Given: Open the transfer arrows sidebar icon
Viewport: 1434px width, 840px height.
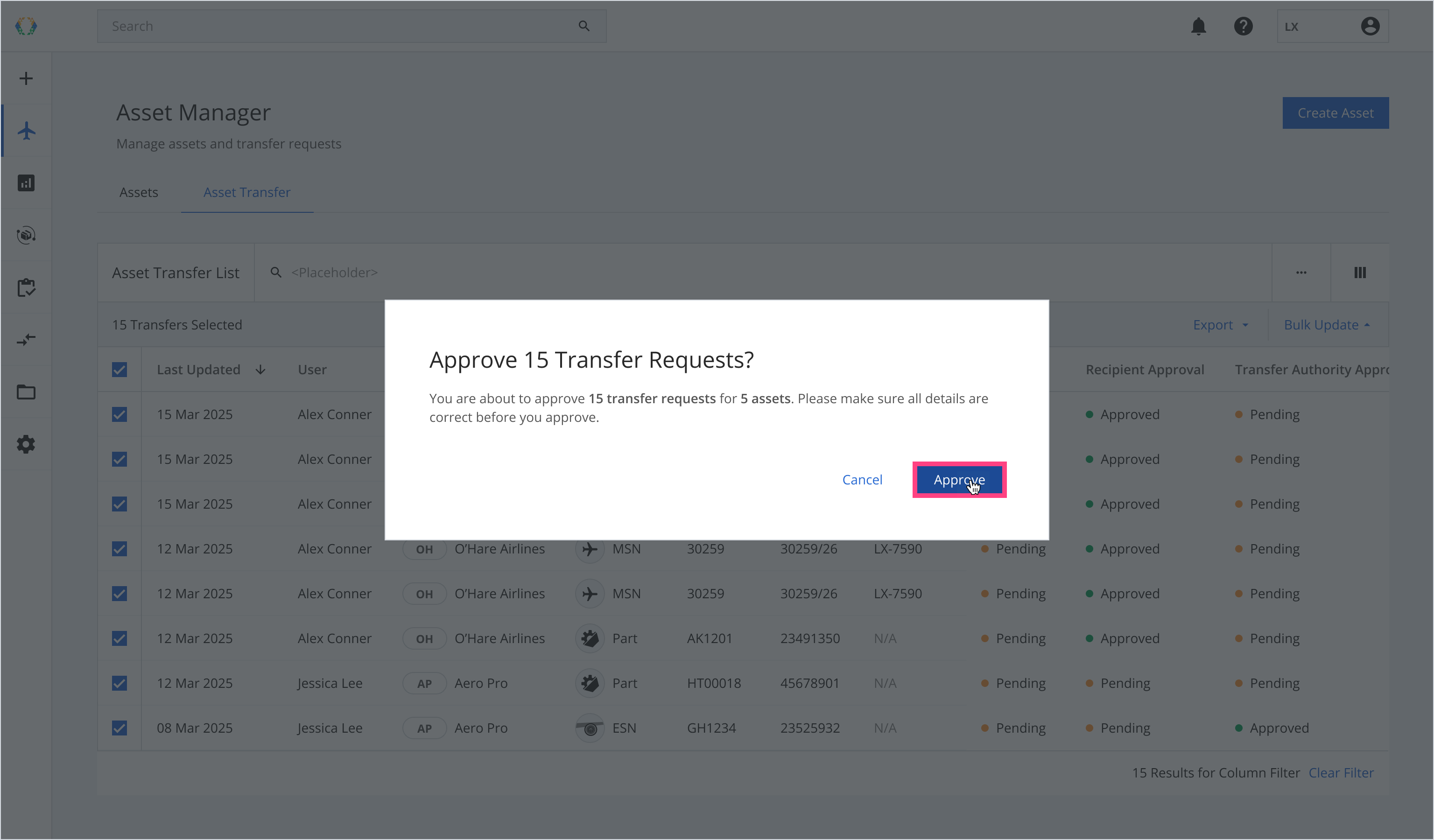Looking at the screenshot, I should click(x=26, y=340).
